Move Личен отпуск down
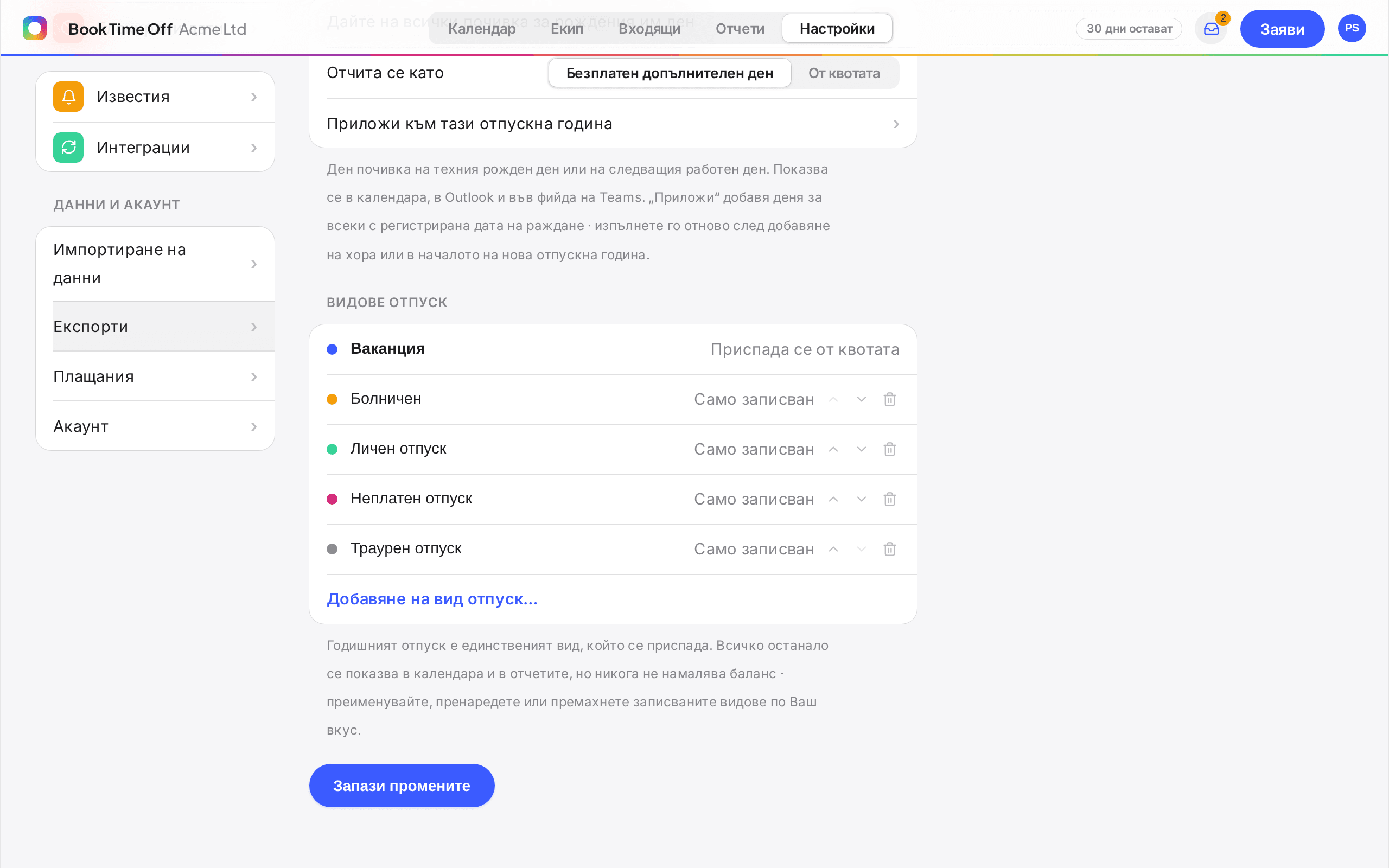 click(x=862, y=449)
